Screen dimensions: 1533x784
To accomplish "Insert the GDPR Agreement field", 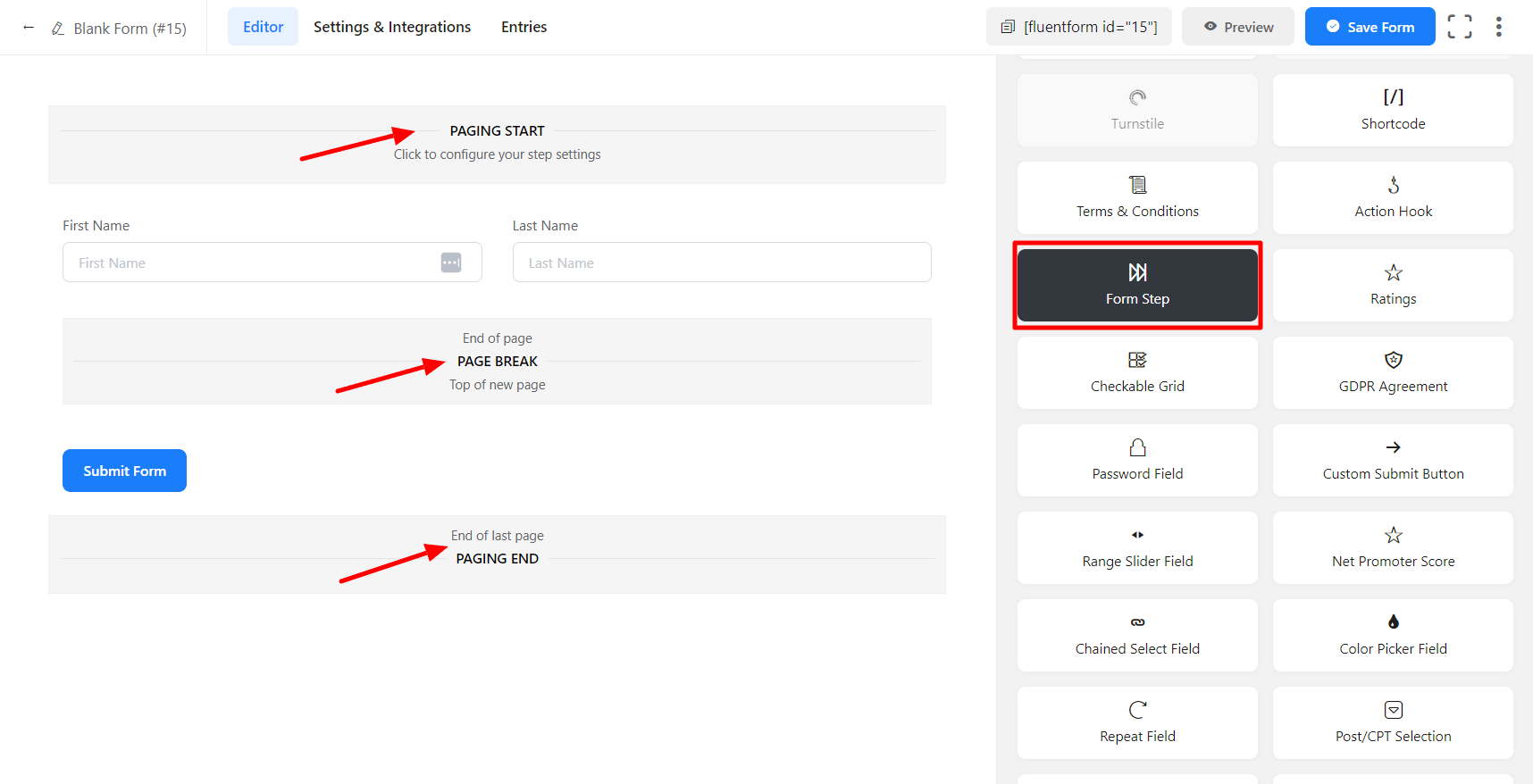I will [x=1392, y=372].
